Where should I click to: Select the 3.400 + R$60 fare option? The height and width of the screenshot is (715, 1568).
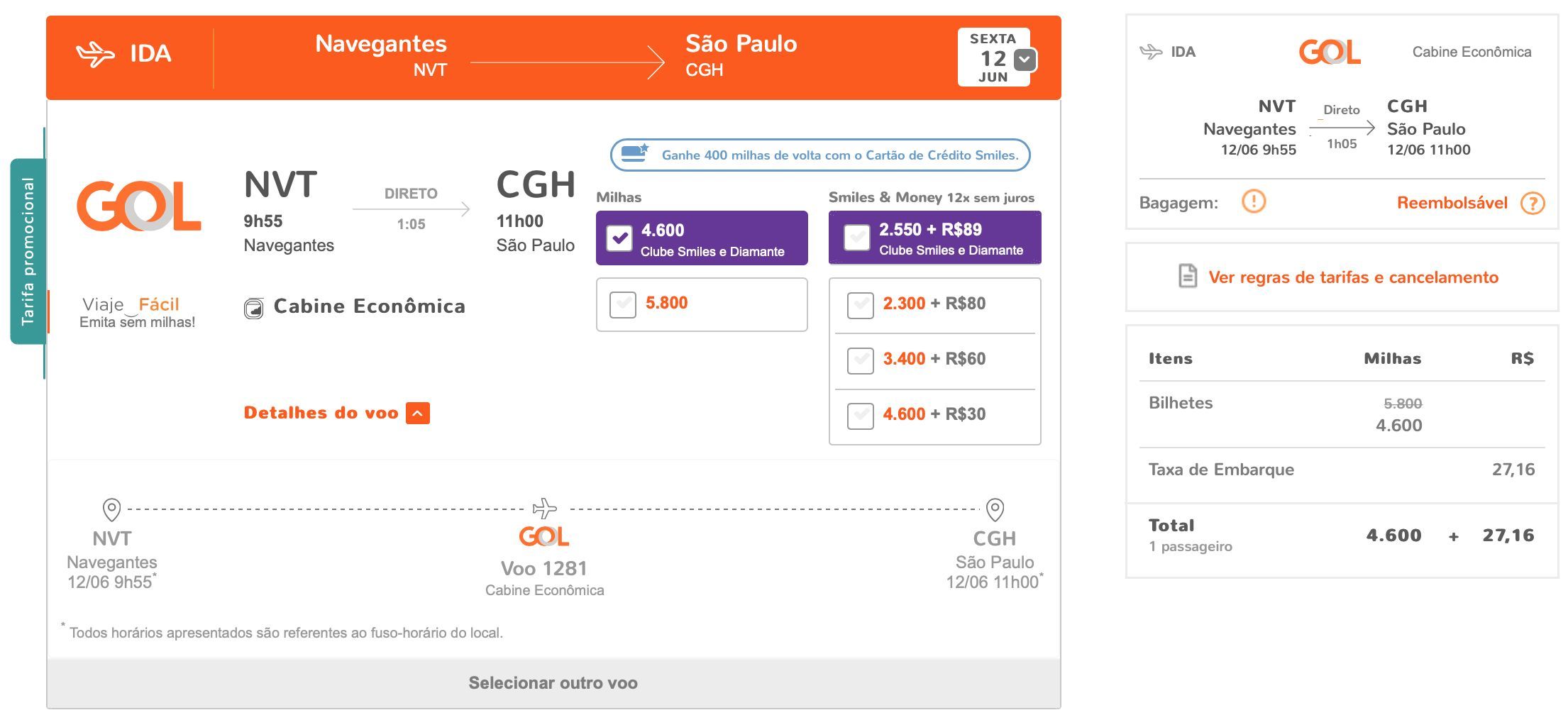click(860, 360)
